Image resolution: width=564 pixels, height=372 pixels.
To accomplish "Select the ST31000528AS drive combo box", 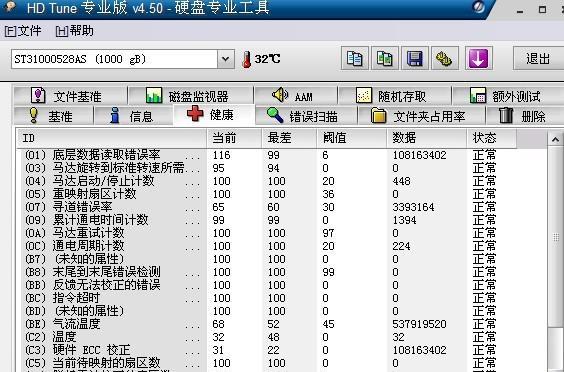I will pos(123,59).
